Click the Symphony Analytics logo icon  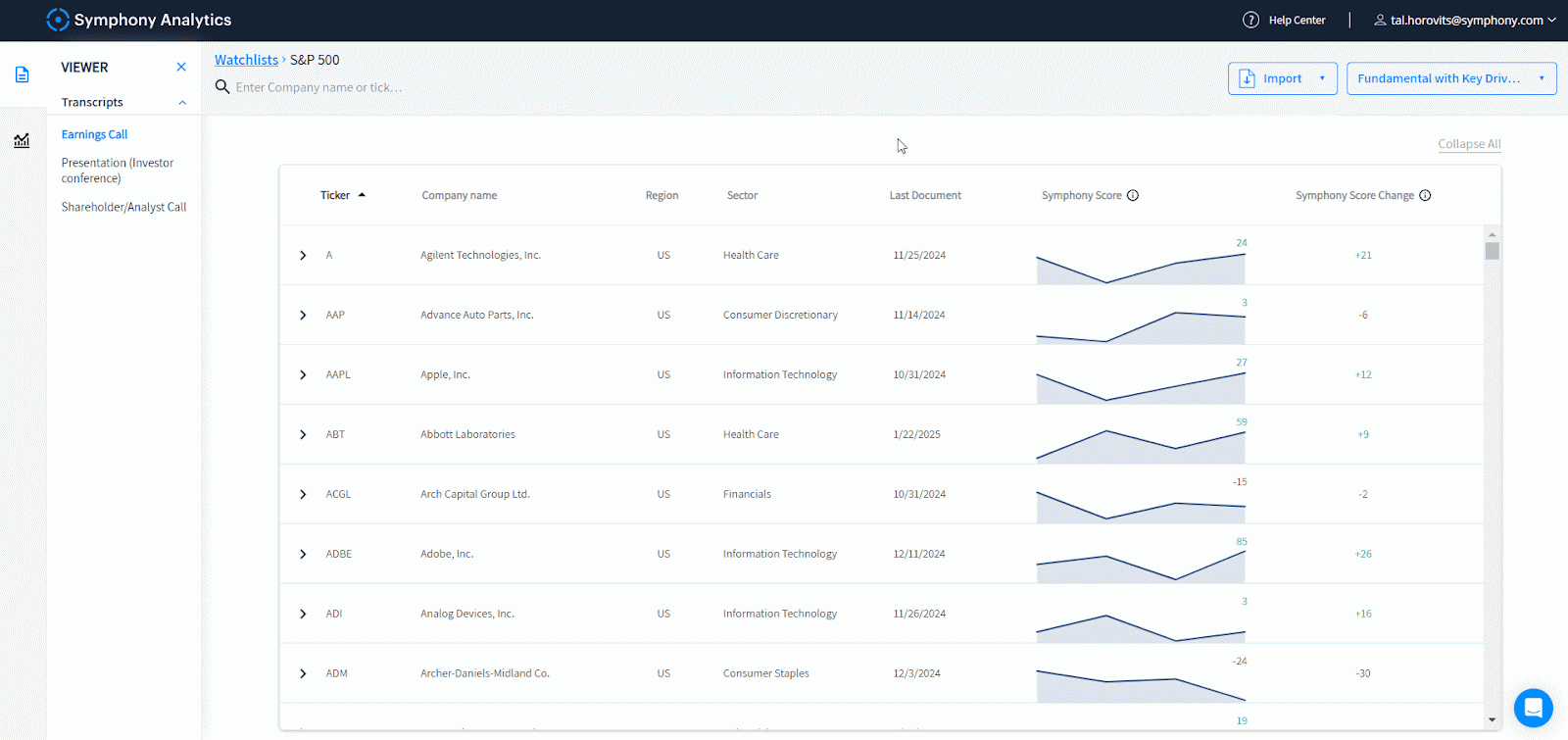(58, 20)
